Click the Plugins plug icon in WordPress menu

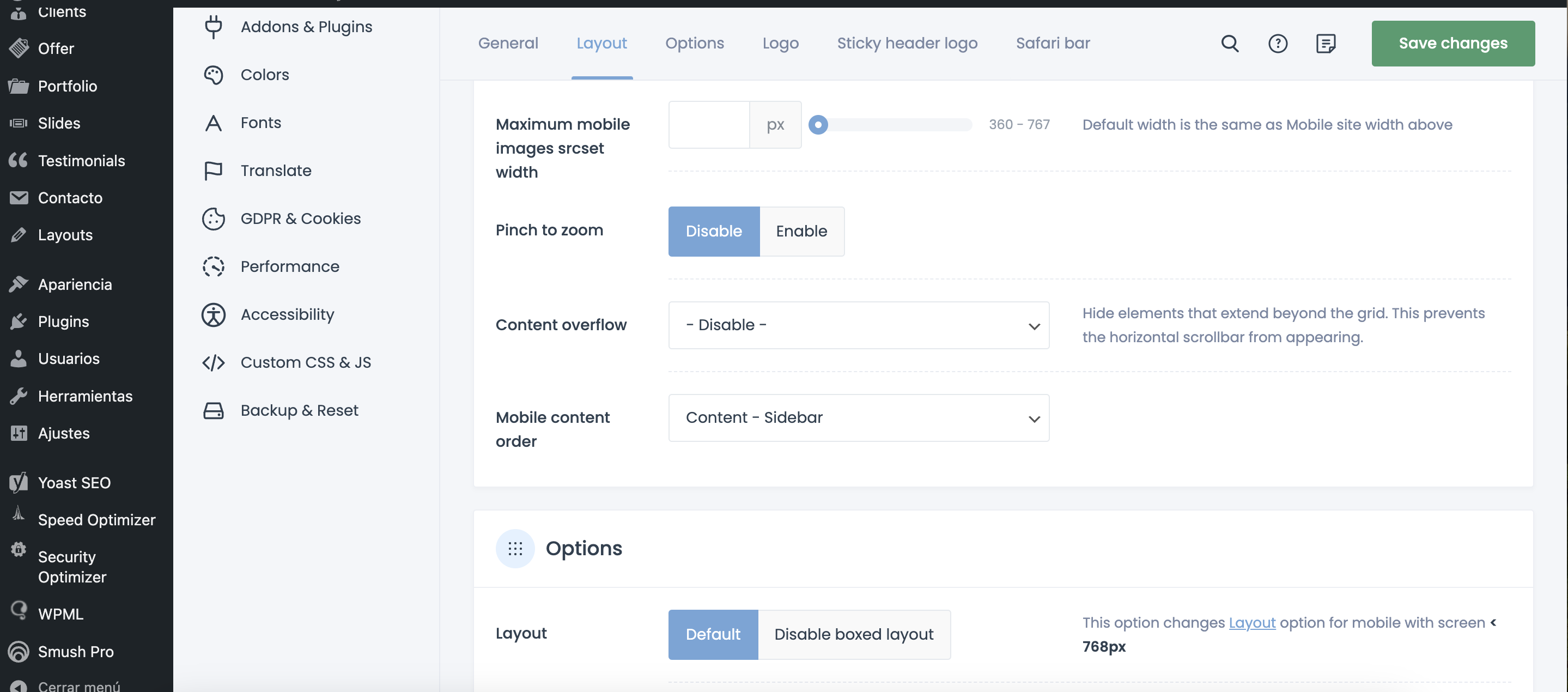[19, 321]
